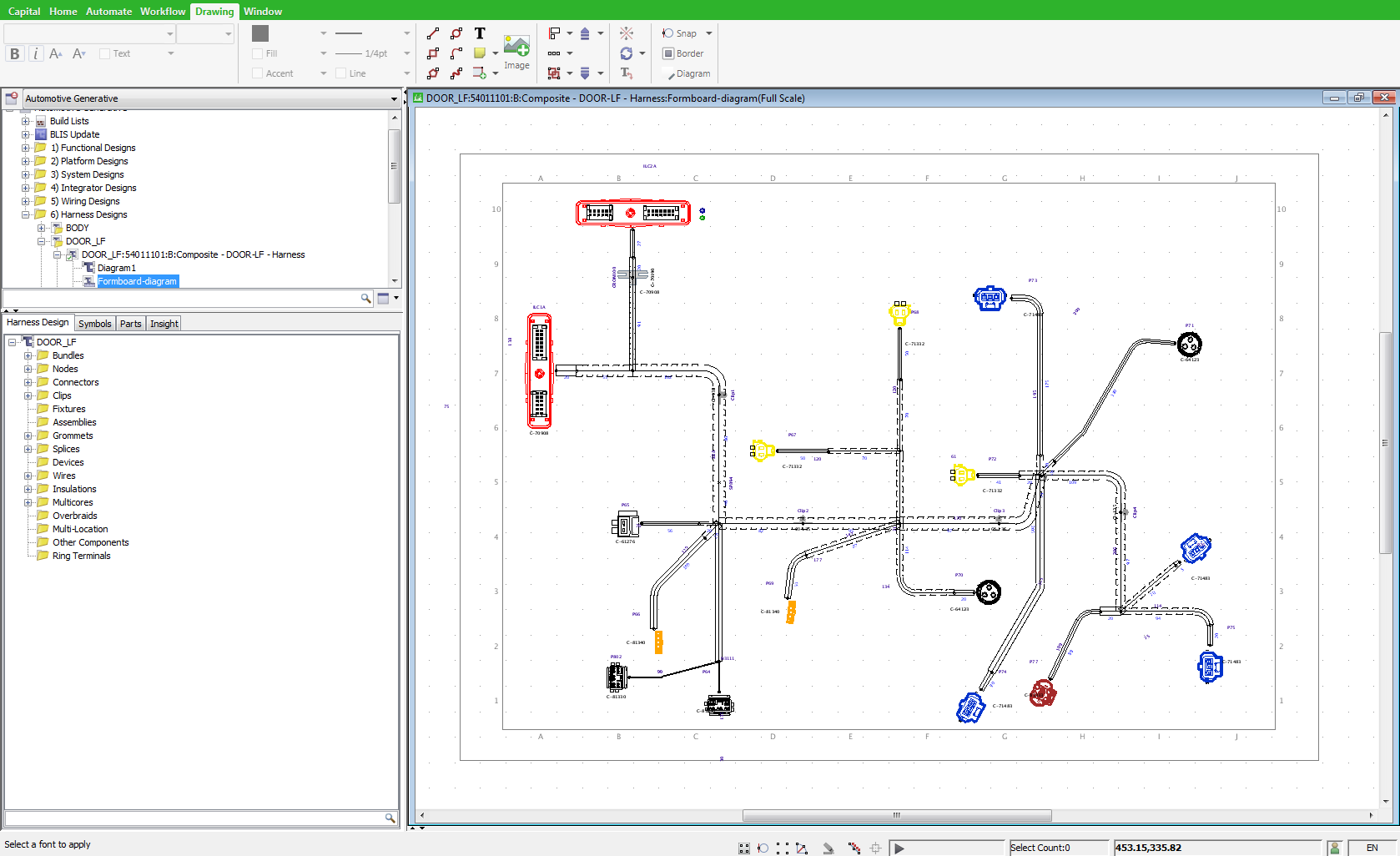
Task: Click the first selection mode icon in status bar
Action: pyautogui.click(x=744, y=848)
